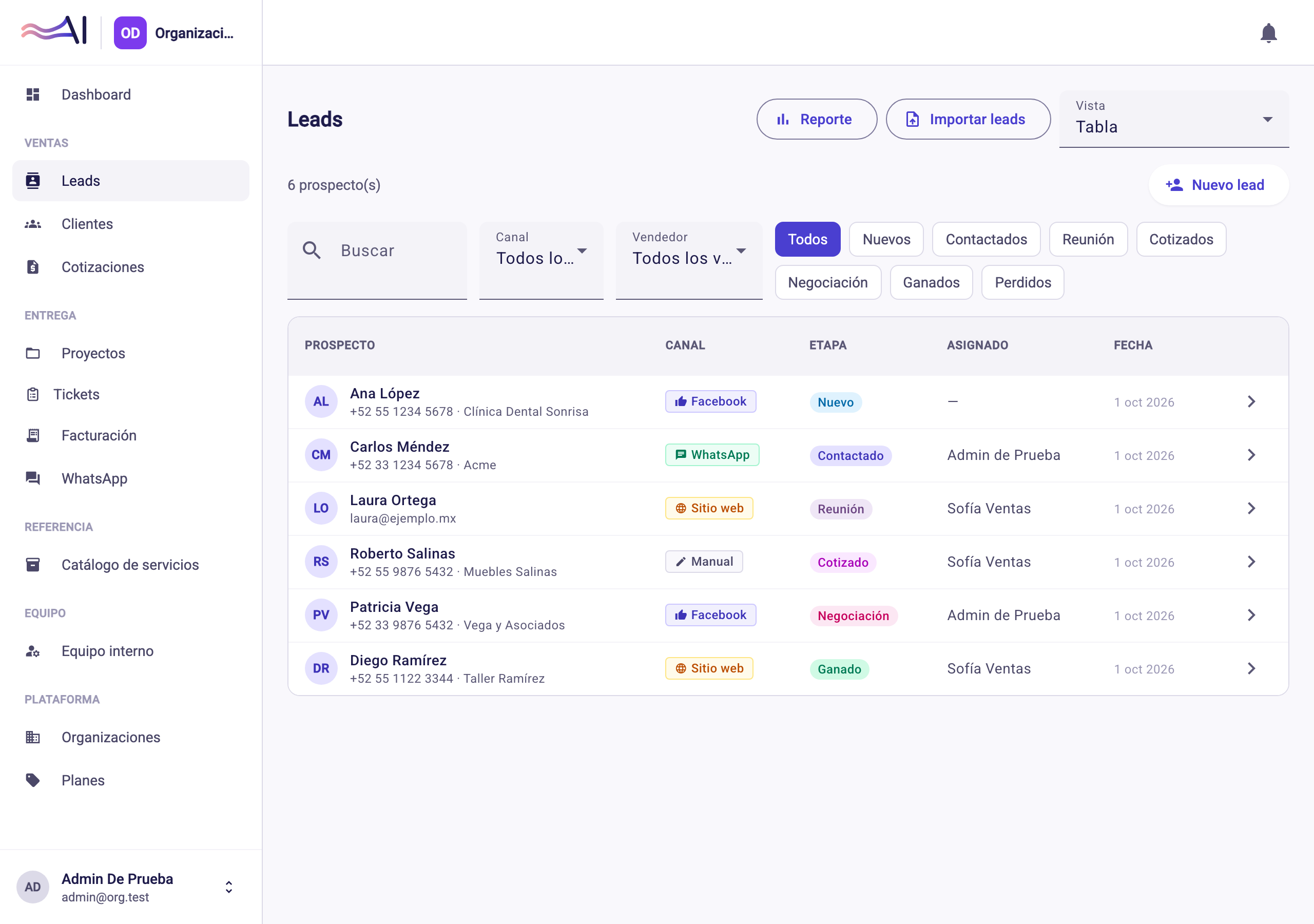Image resolution: width=1314 pixels, height=924 pixels.
Task: Click the WhatsApp chat icon in sidebar
Action: [33, 478]
